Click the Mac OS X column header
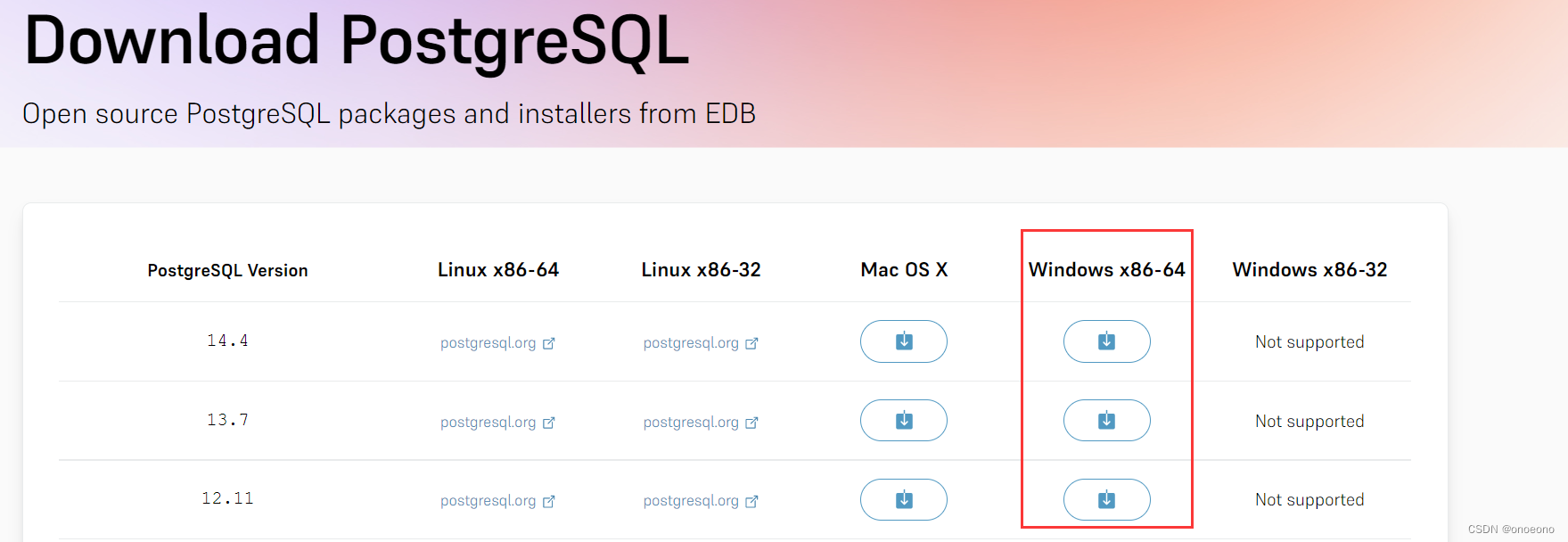The image size is (1568, 542). (x=904, y=270)
